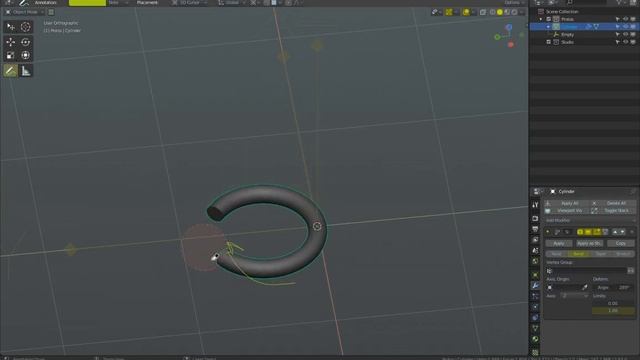This screenshot has height=360, width=640.
Task: Select the Bend deform mode
Action: (x=579, y=254)
